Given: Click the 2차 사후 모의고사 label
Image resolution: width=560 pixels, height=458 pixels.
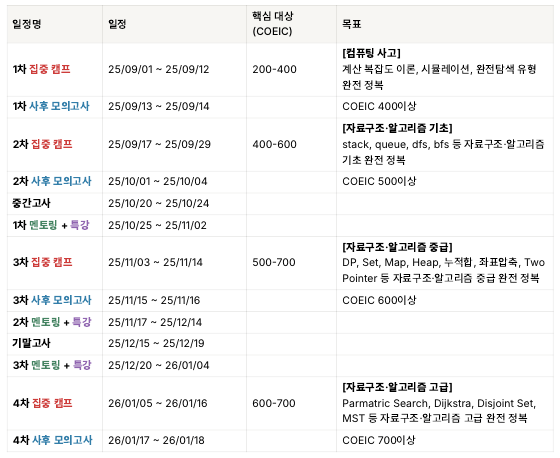Looking at the screenshot, I should (52, 181).
